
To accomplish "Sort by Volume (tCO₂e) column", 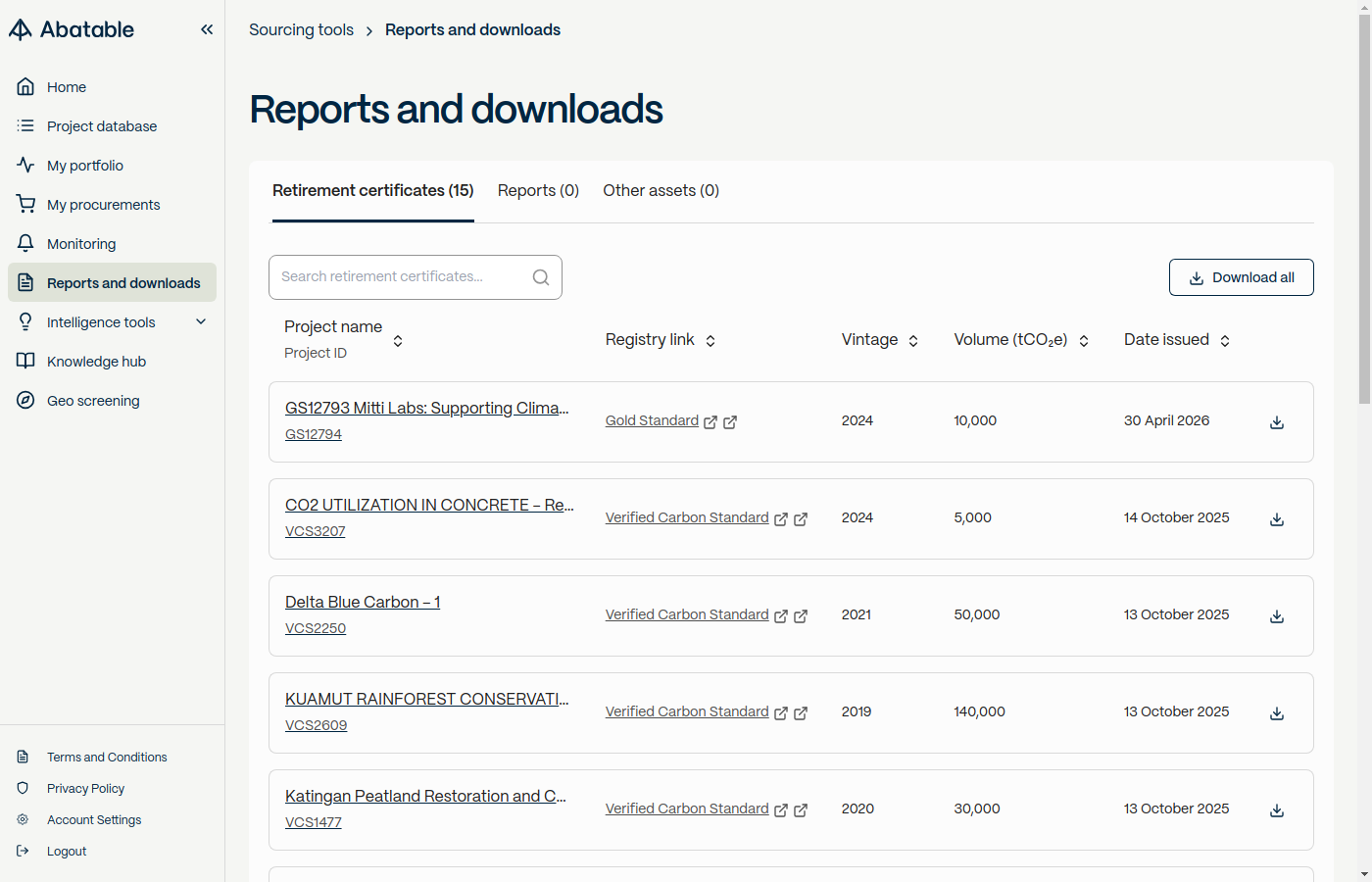I will [x=1084, y=340].
